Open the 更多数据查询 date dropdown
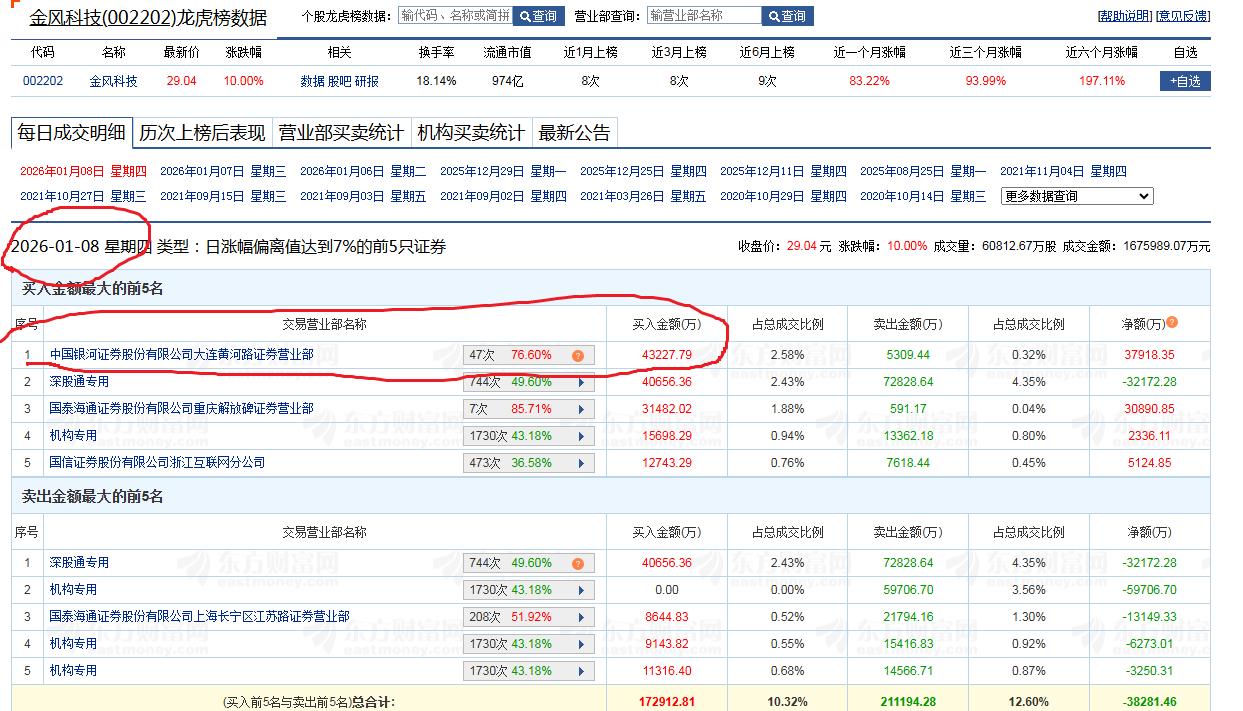 coord(1077,196)
